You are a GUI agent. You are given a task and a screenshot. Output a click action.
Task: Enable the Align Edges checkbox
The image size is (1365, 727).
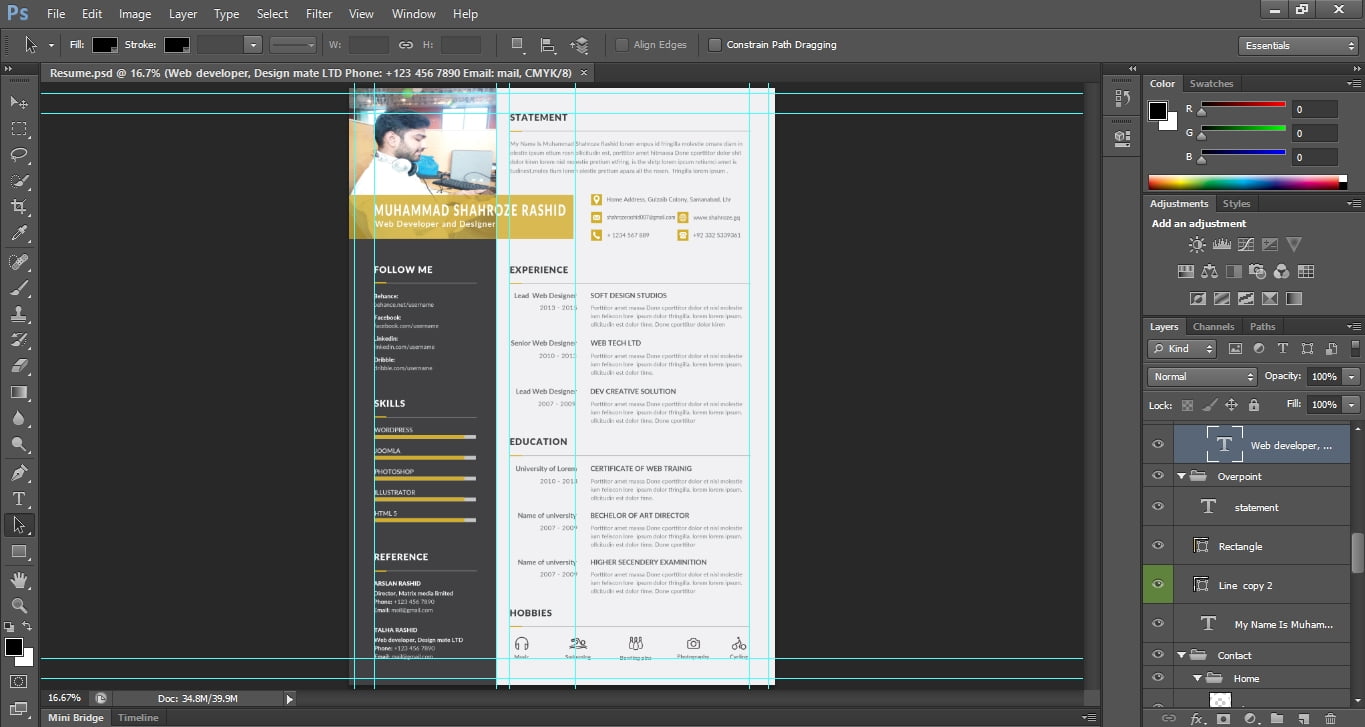(622, 45)
